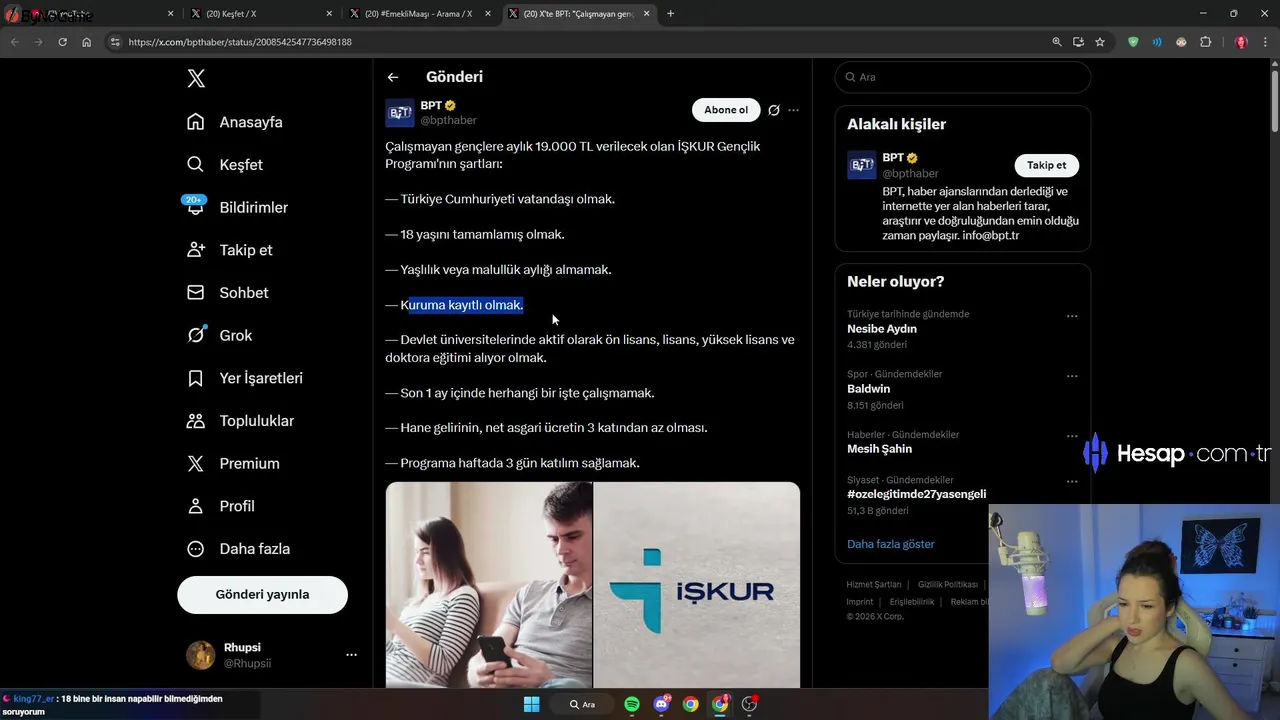Open the post's three-dot more menu

tap(794, 110)
